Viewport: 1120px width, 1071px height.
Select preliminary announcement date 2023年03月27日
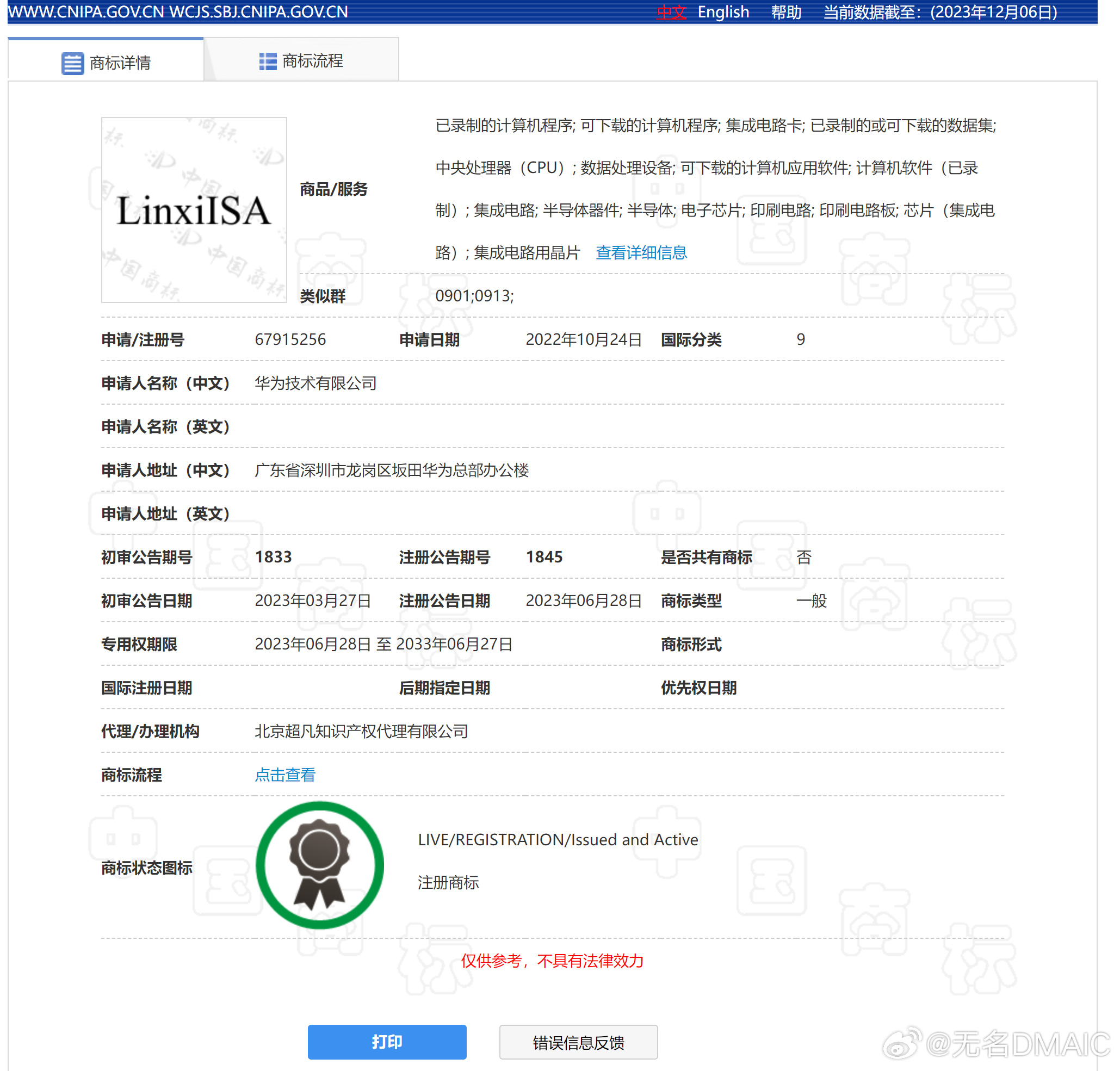click(312, 600)
